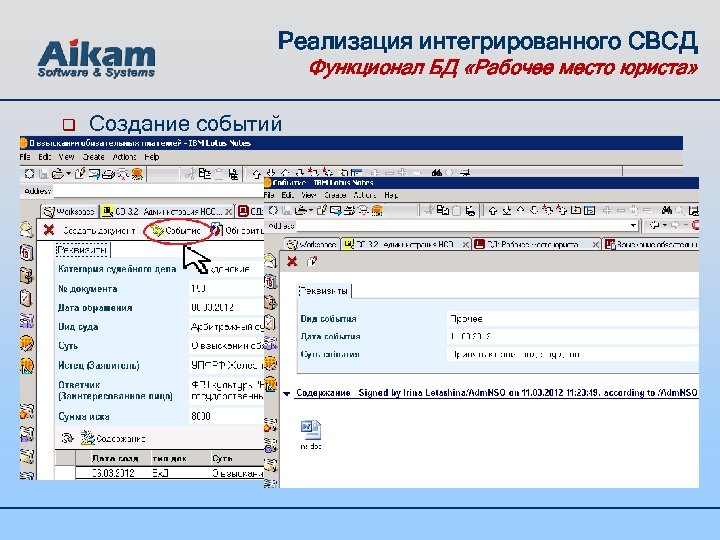Viewport: 720px width, 540px height.
Task: Click the № документа field in back window
Action: pos(227,289)
